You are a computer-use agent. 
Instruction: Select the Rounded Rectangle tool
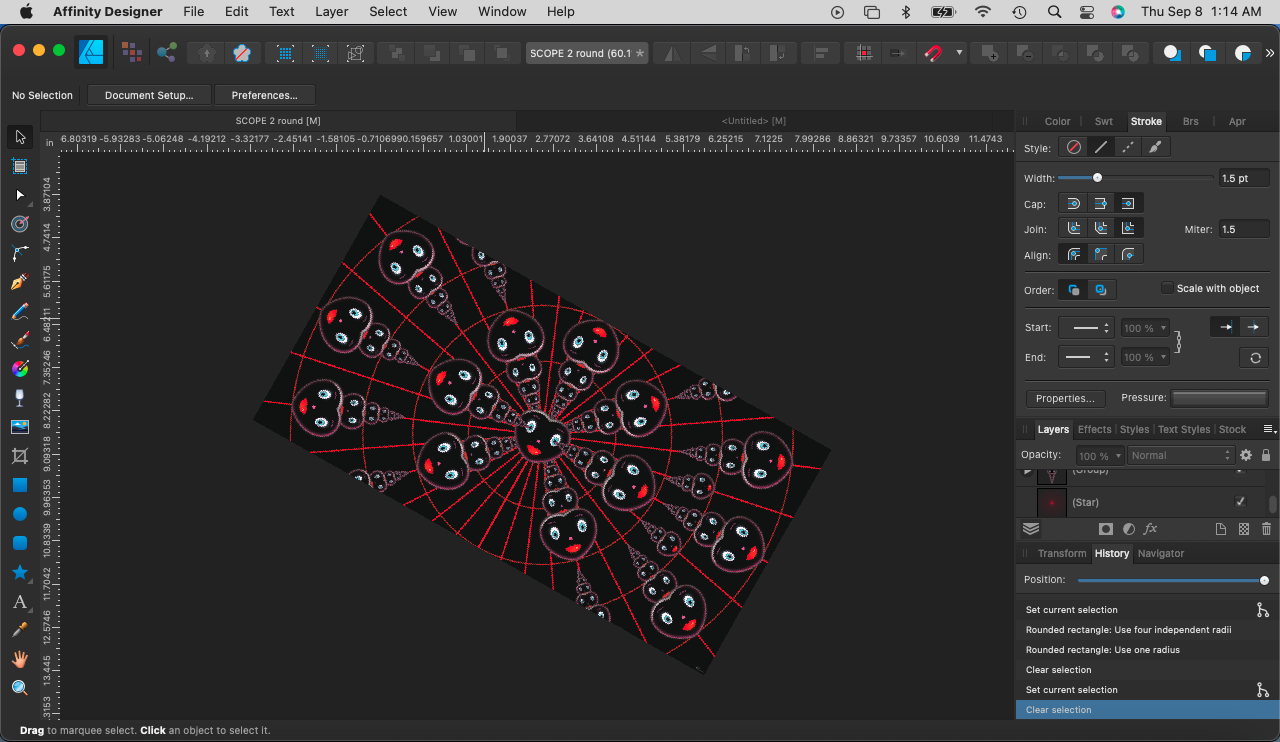(20, 543)
